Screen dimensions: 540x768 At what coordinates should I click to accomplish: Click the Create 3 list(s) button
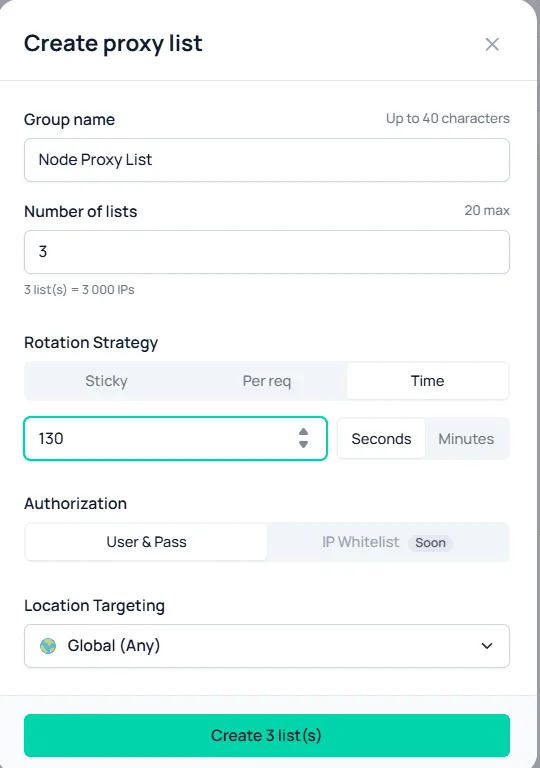pos(267,736)
